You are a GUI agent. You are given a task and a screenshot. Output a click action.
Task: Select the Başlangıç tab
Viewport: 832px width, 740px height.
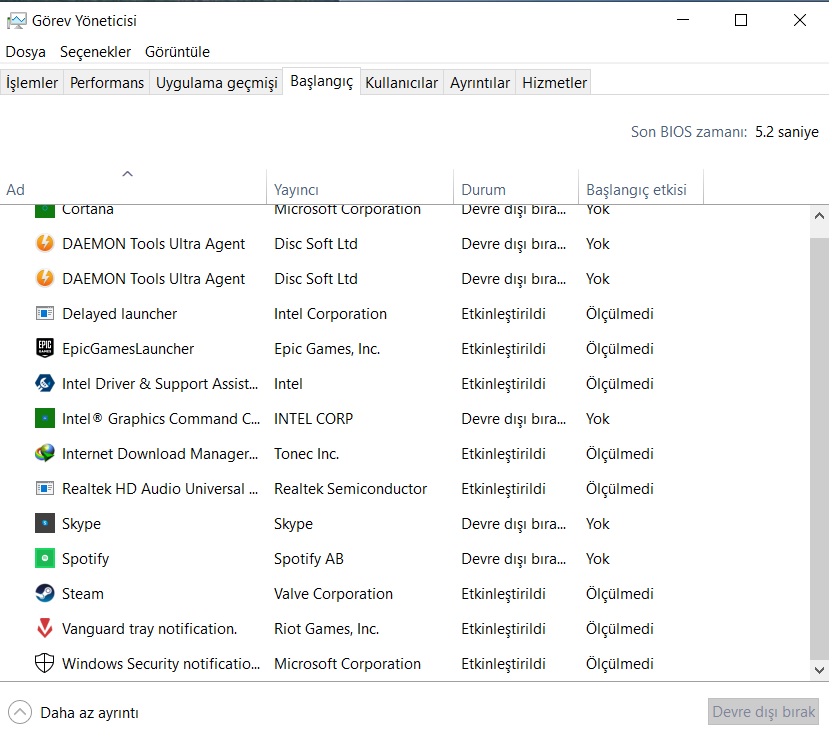click(322, 82)
